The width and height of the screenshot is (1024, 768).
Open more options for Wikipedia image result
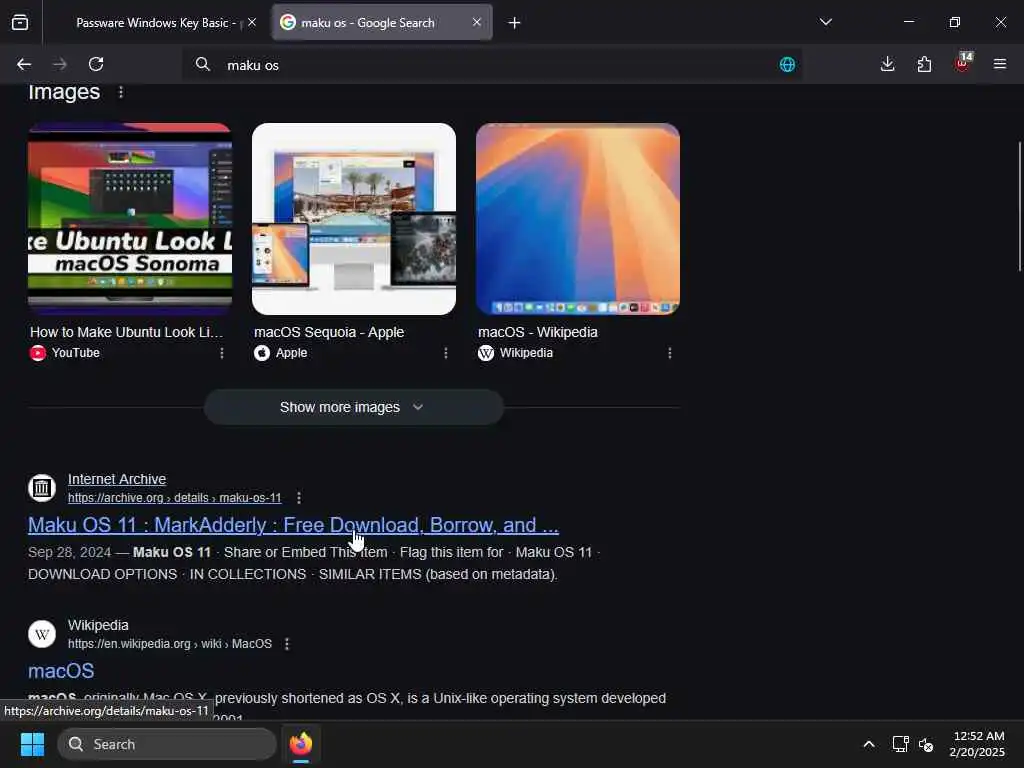coord(669,353)
